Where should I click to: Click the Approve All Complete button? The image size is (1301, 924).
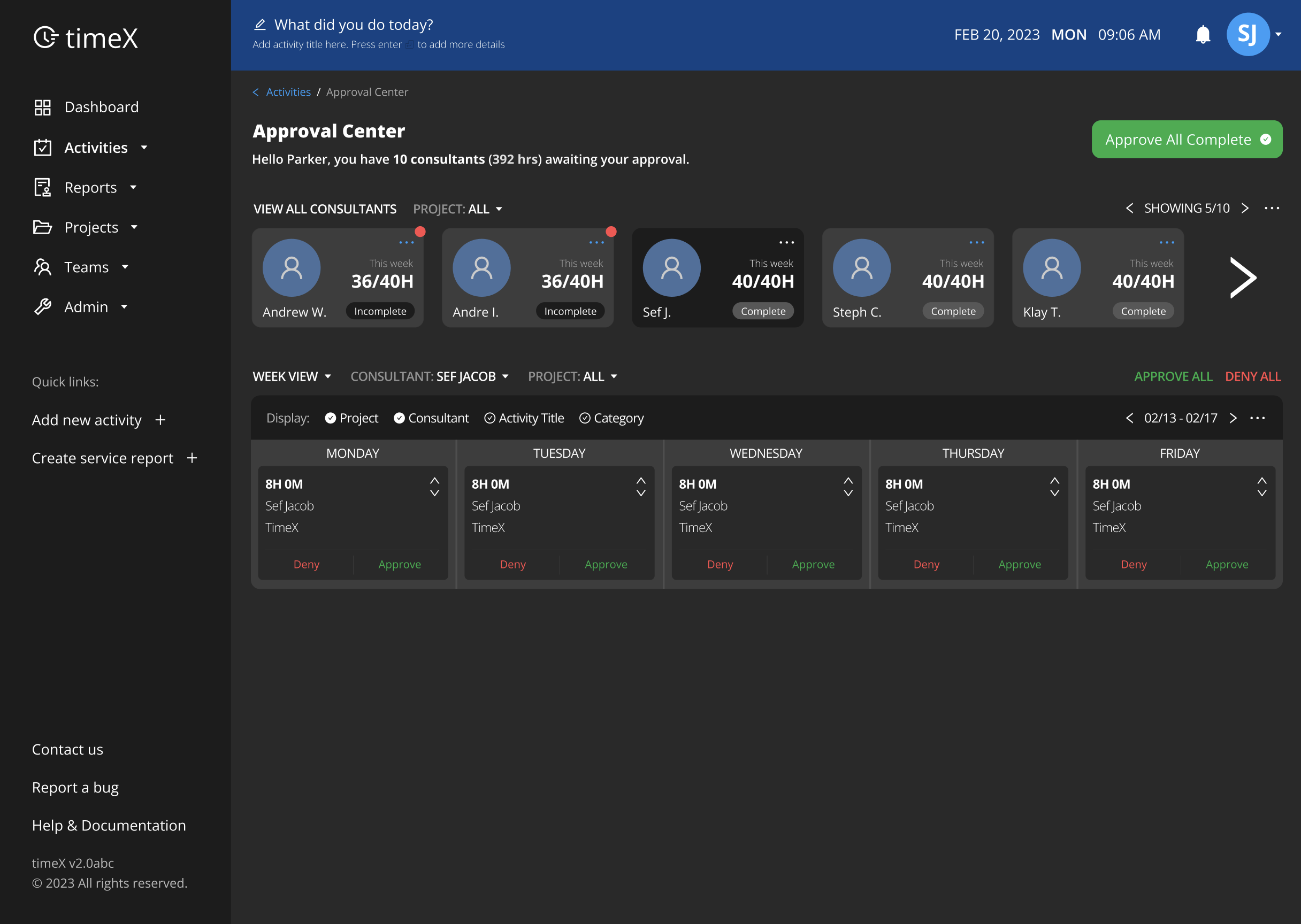tap(1186, 140)
